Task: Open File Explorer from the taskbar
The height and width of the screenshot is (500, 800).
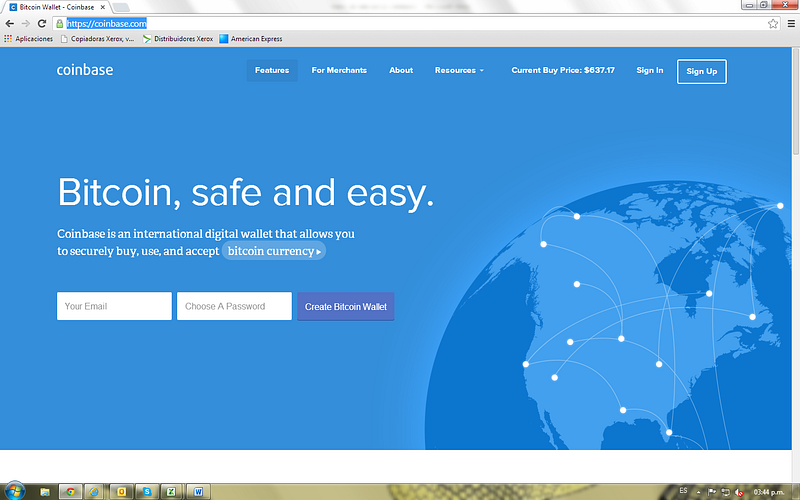Action: (x=45, y=492)
